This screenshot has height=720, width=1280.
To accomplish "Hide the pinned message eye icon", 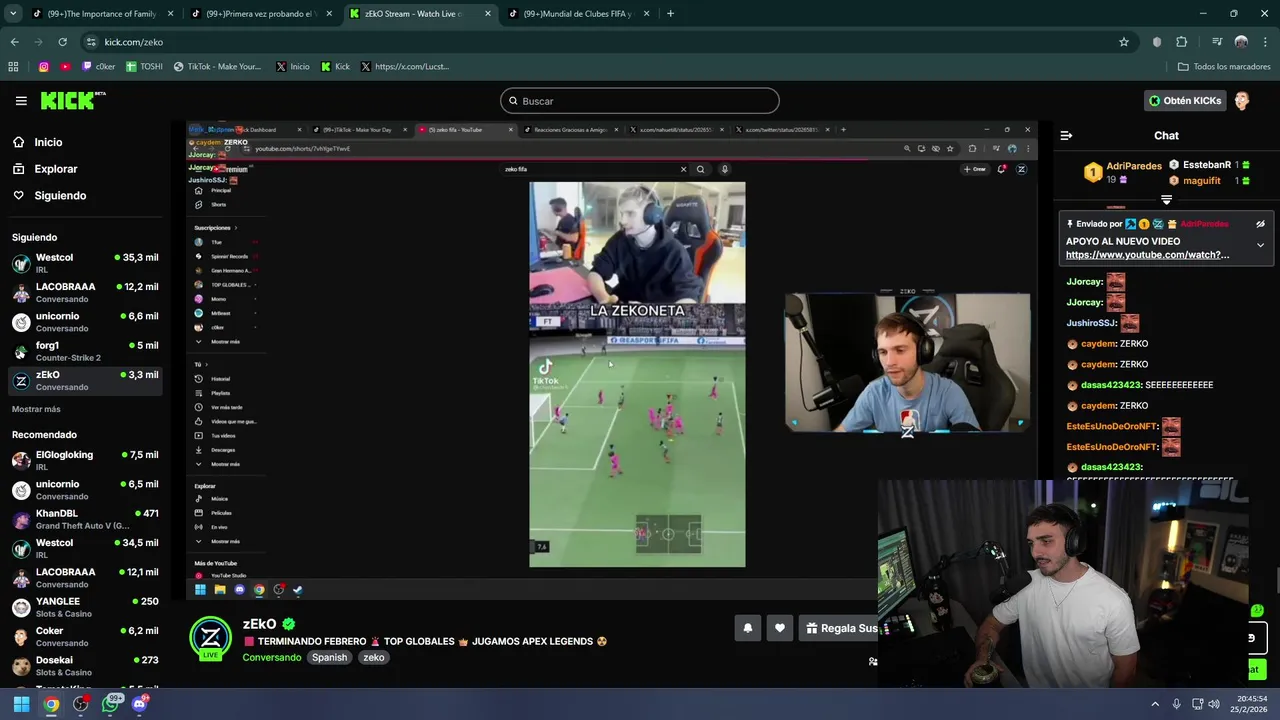I will click(x=1260, y=224).
